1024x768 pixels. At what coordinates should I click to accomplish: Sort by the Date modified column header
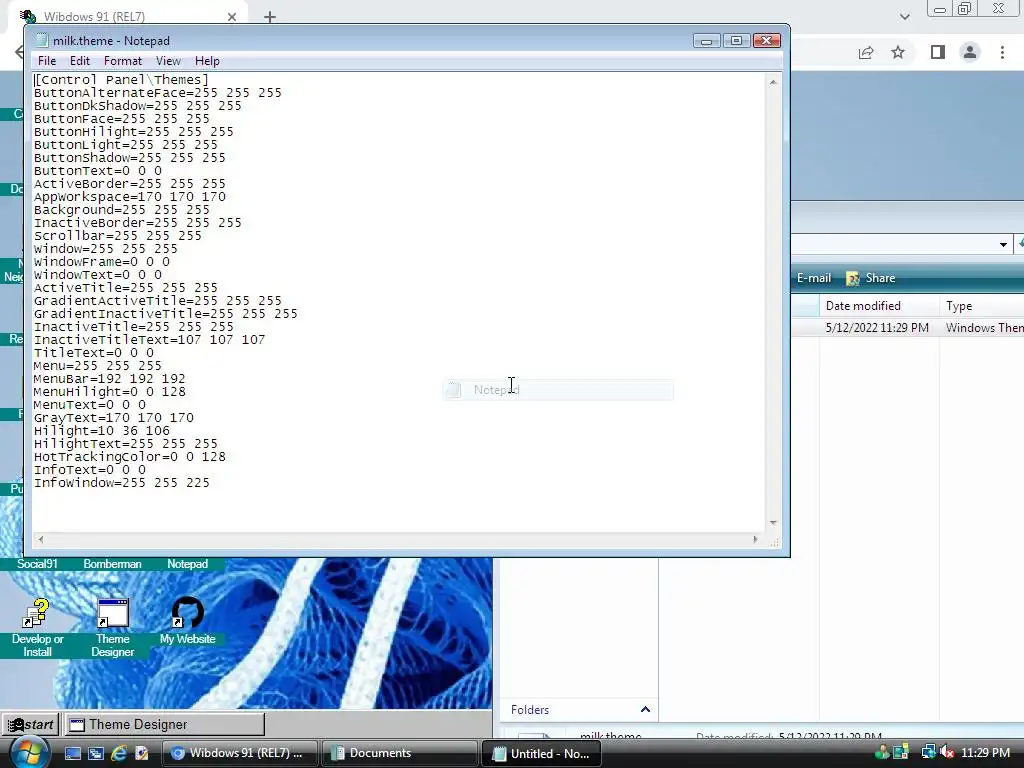pos(880,306)
